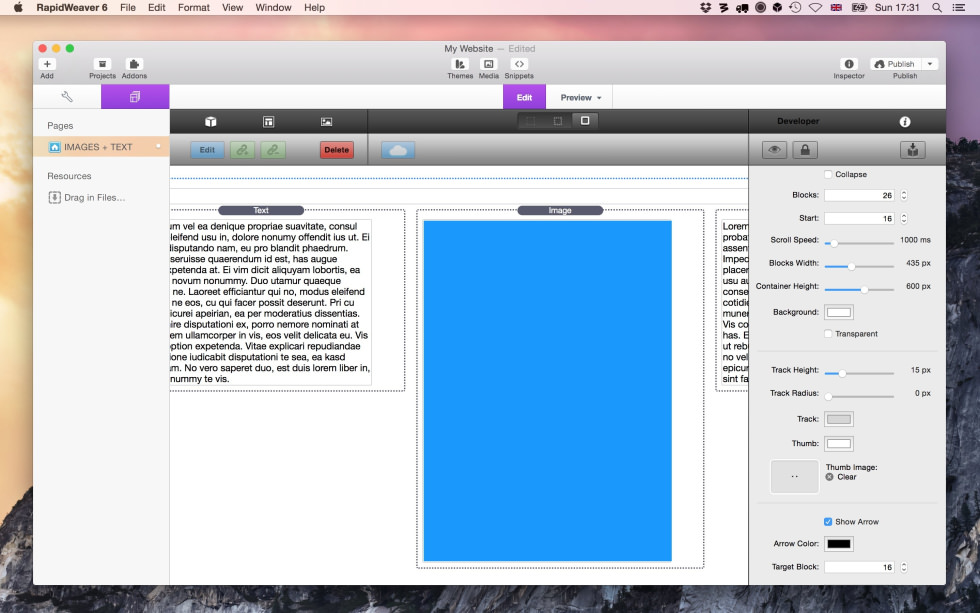Toggle the lock button in Developer panel
This screenshot has height=613, width=980.
[805, 150]
